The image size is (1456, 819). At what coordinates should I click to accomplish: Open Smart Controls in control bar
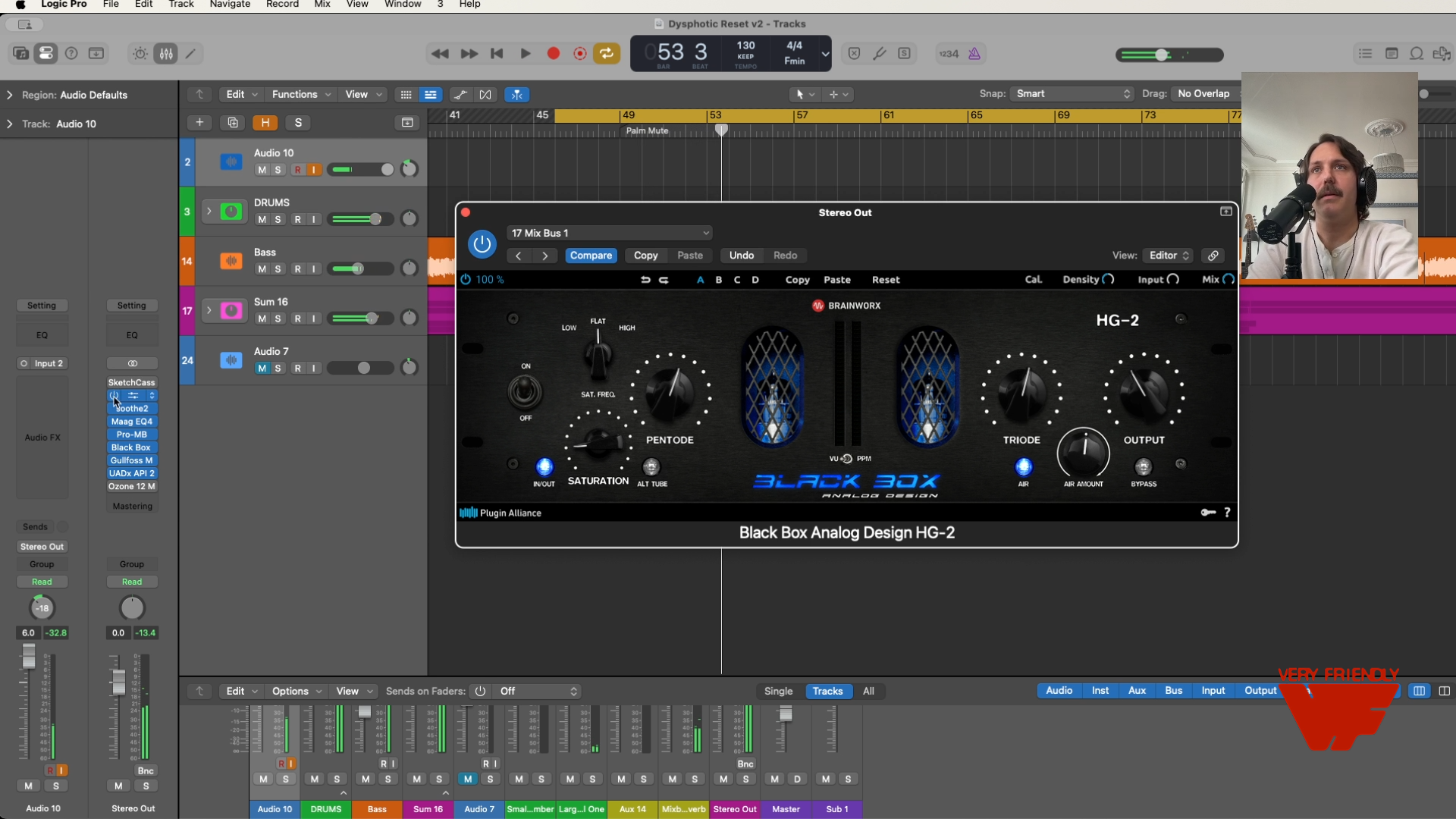point(140,54)
